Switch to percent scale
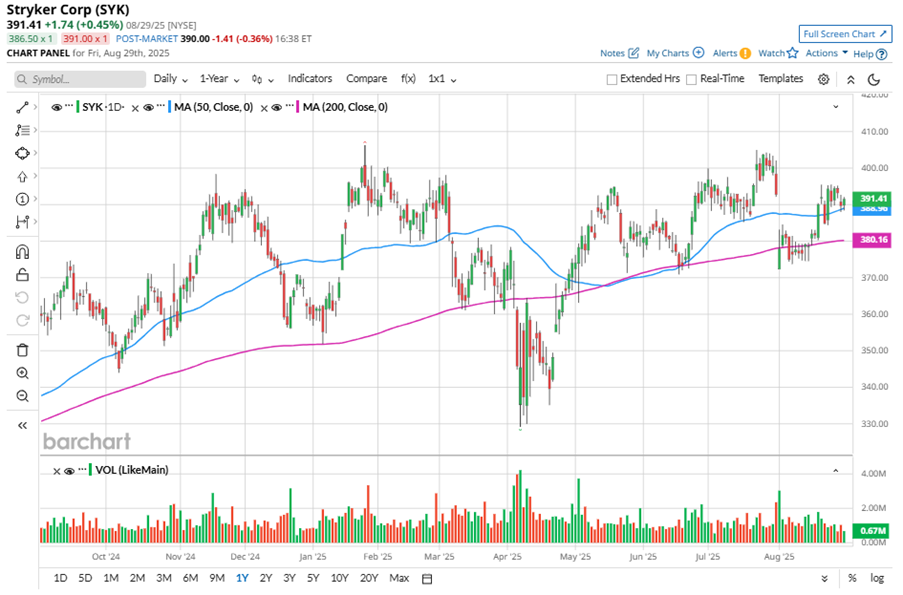The height and width of the screenshot is (595, 903). [852, 578]
